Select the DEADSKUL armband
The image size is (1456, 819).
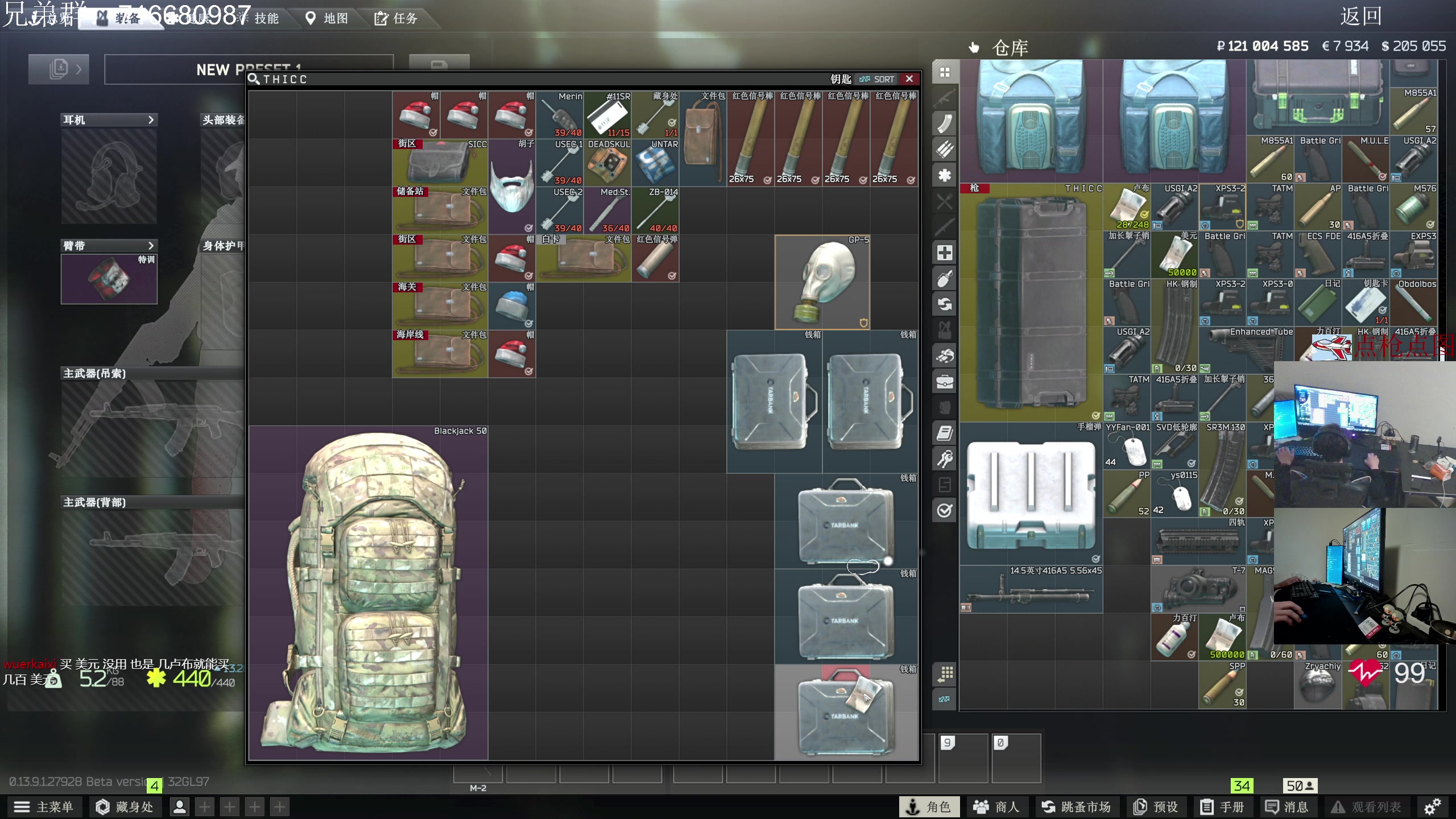(x=607, y=163)
